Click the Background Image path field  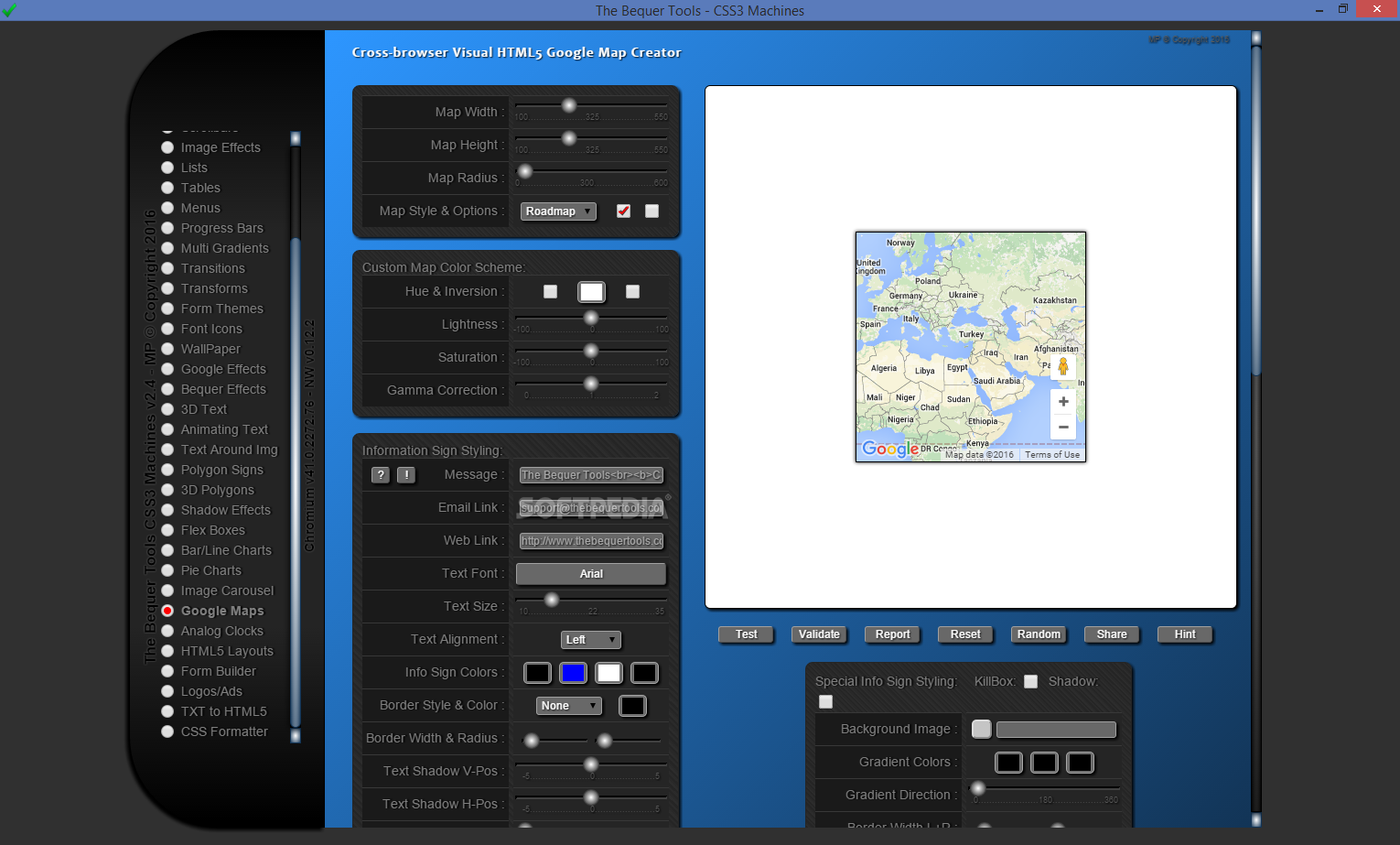1056,730
